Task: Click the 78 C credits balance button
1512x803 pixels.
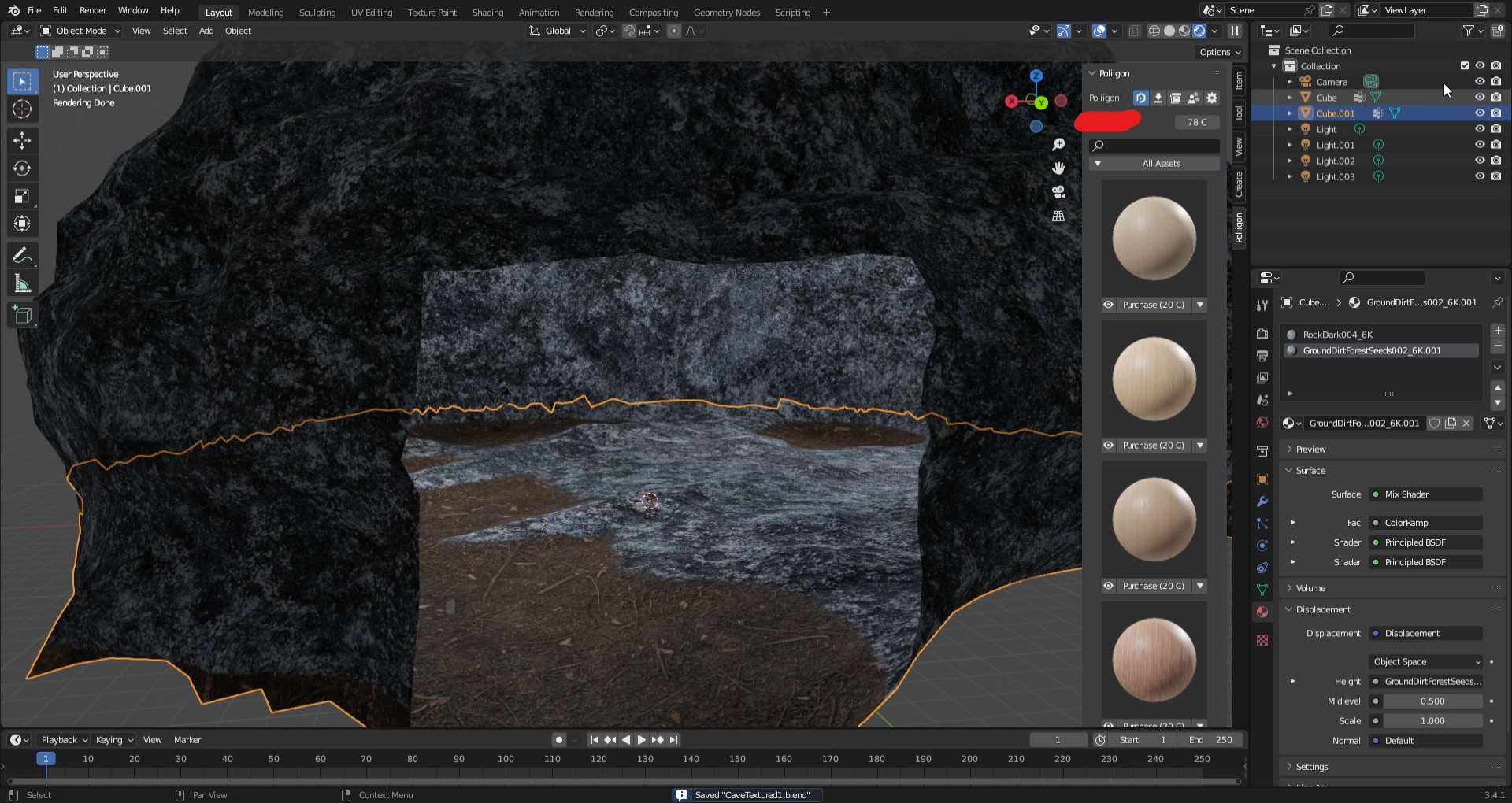Action: point(1197,122)
